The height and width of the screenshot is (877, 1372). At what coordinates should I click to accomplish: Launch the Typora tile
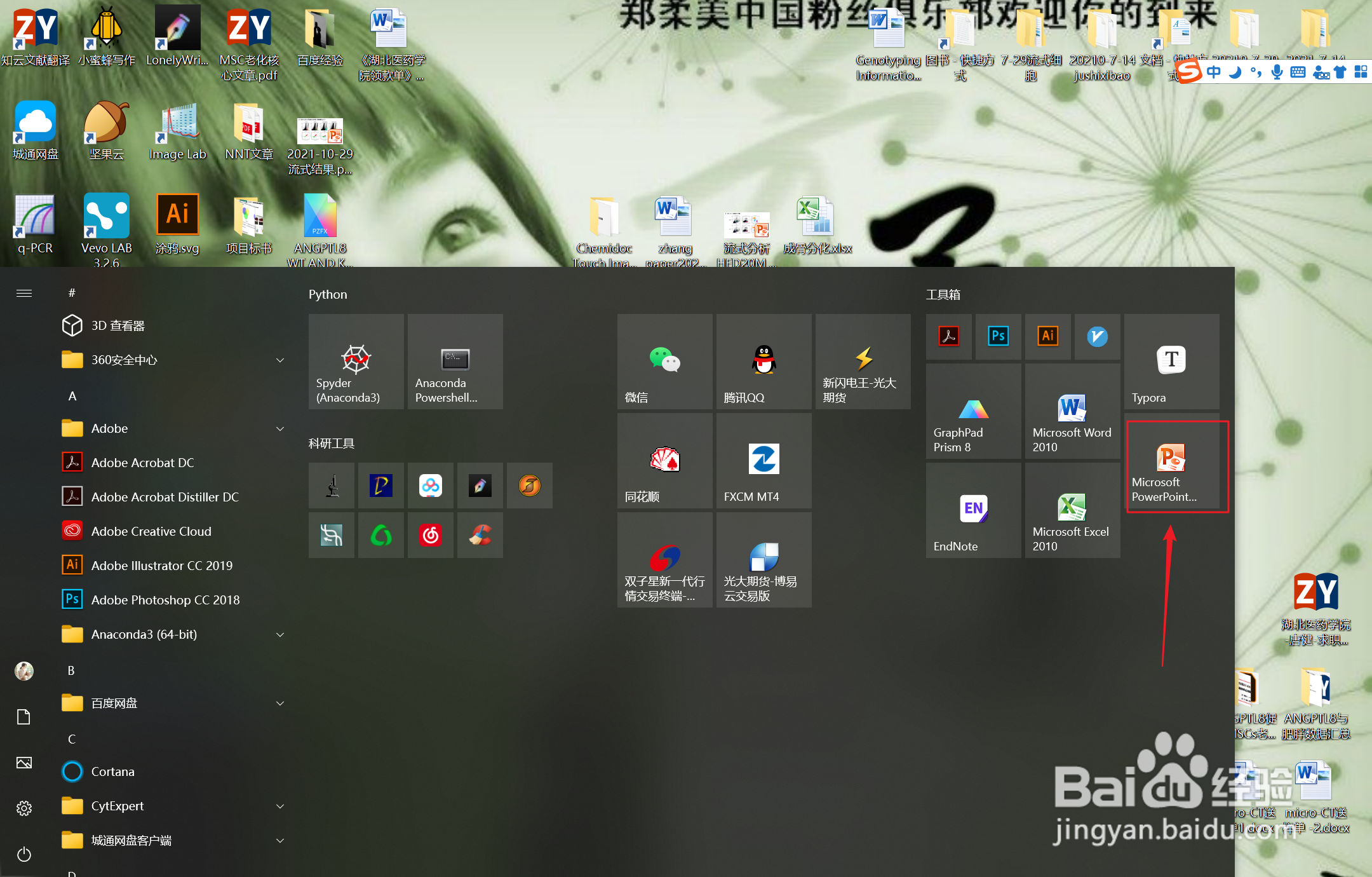coord(1172,362)
